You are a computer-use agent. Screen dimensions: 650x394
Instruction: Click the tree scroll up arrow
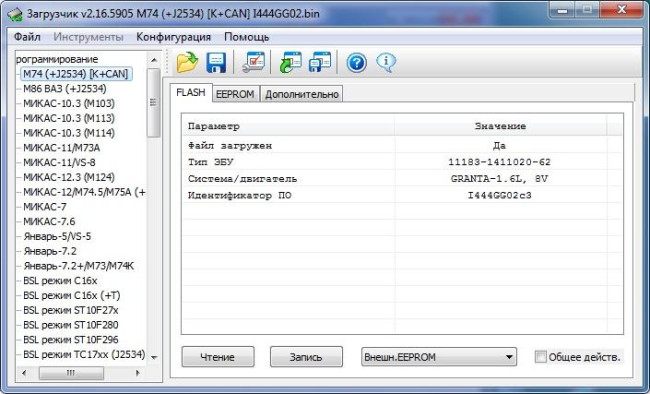click(x=154, y=60)
